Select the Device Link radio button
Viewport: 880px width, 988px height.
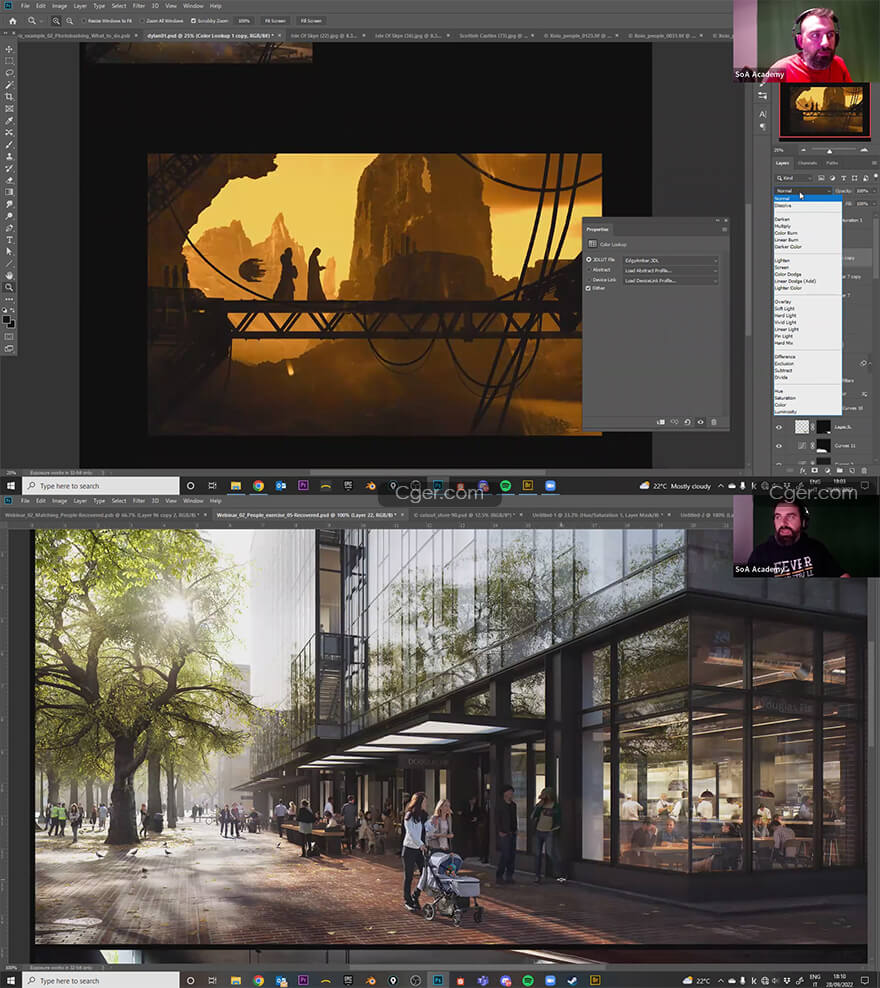589,280
